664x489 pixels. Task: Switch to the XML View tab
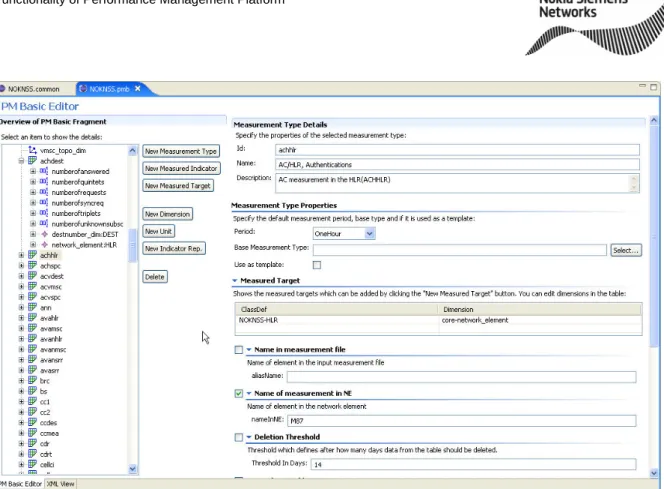61,483
